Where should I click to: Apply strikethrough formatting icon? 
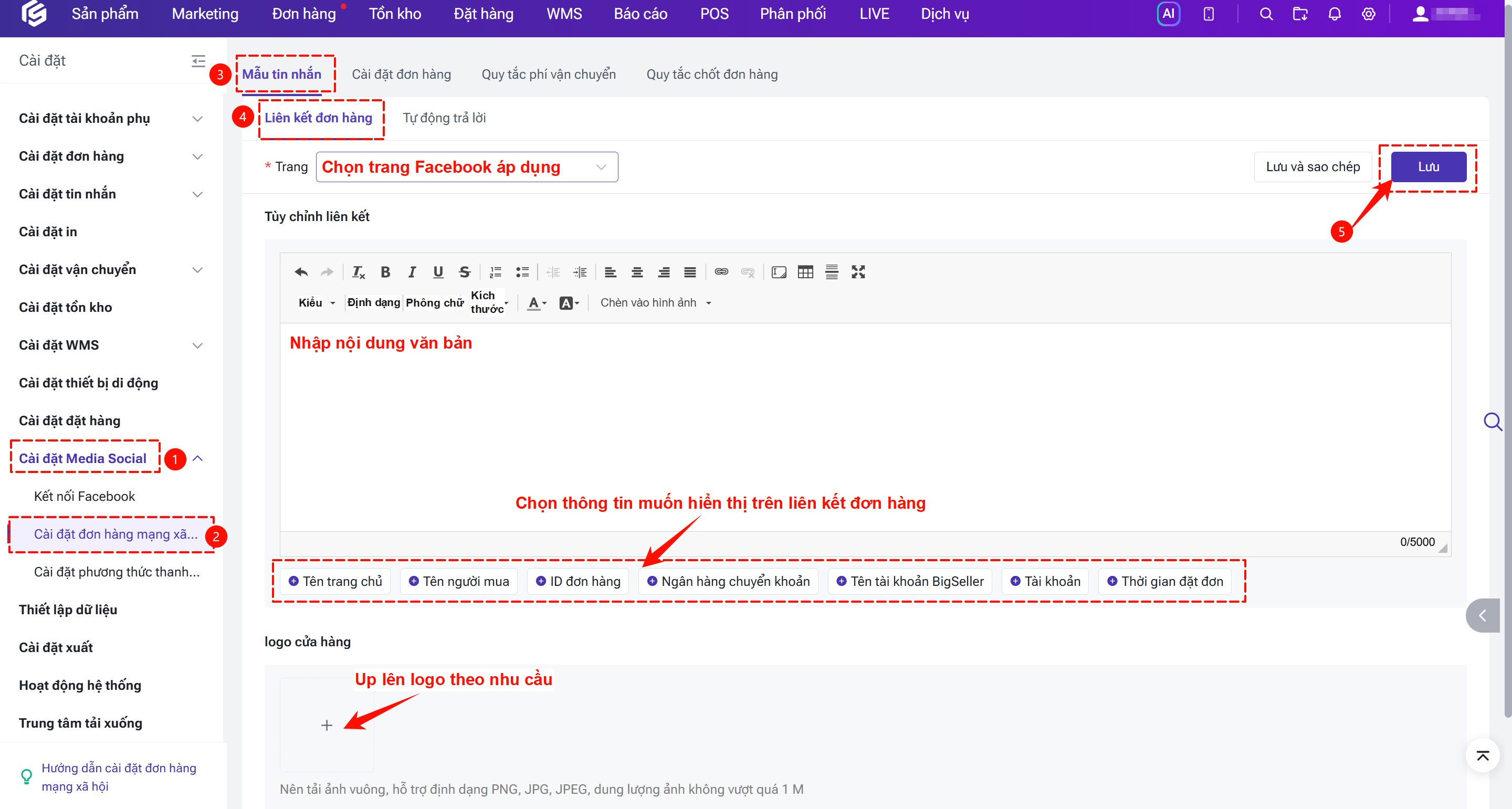coord(464,272)
